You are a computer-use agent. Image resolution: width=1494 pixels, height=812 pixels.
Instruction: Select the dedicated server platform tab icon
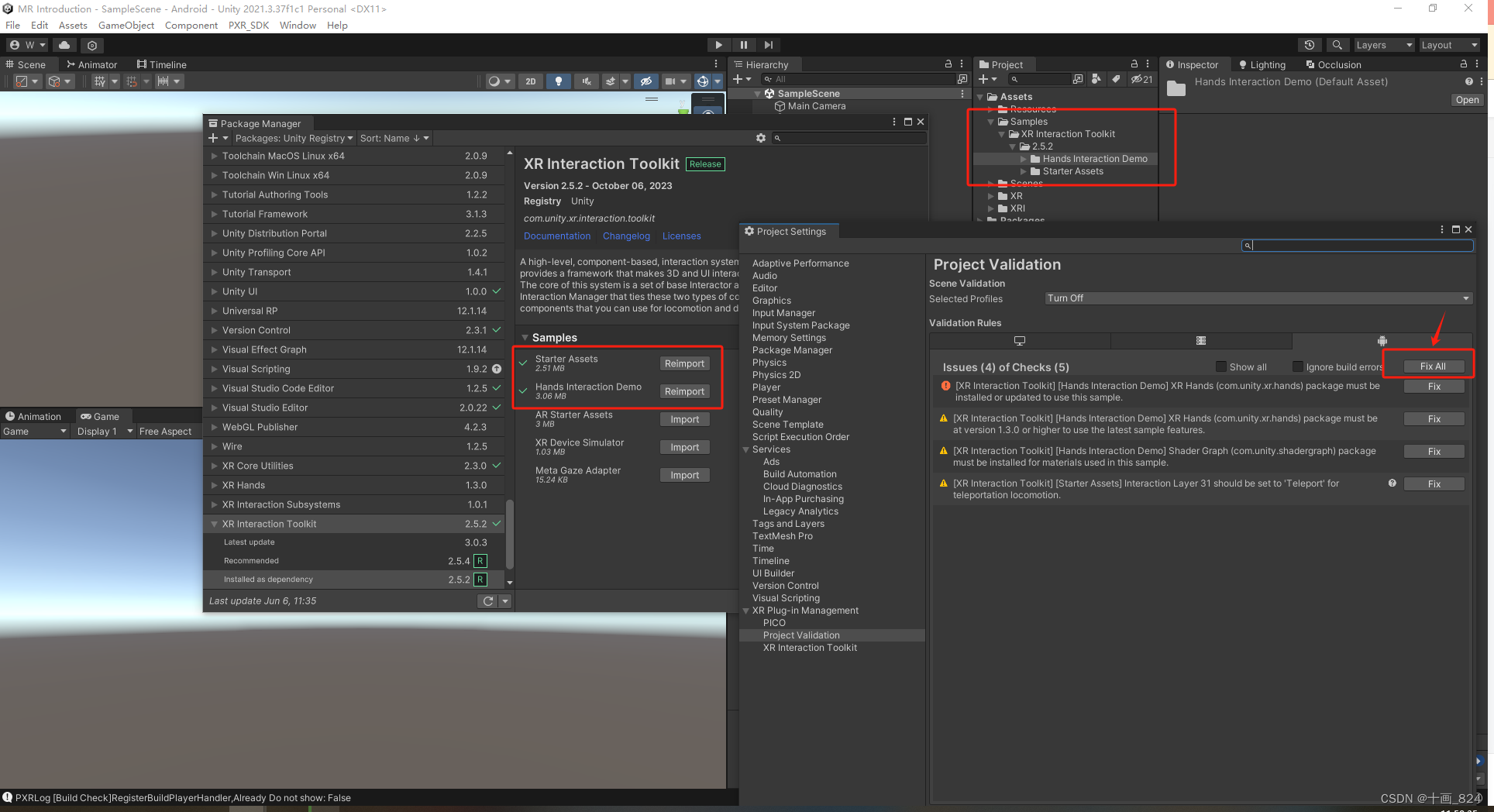coord(1201,341)
